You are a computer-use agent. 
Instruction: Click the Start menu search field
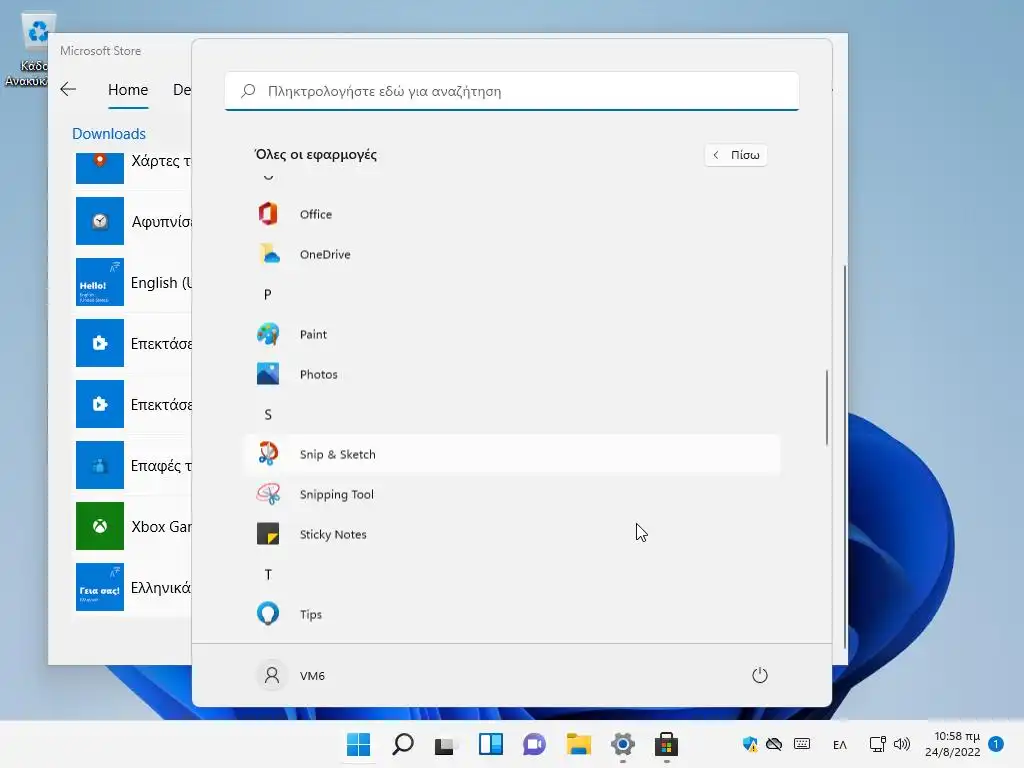512,91
